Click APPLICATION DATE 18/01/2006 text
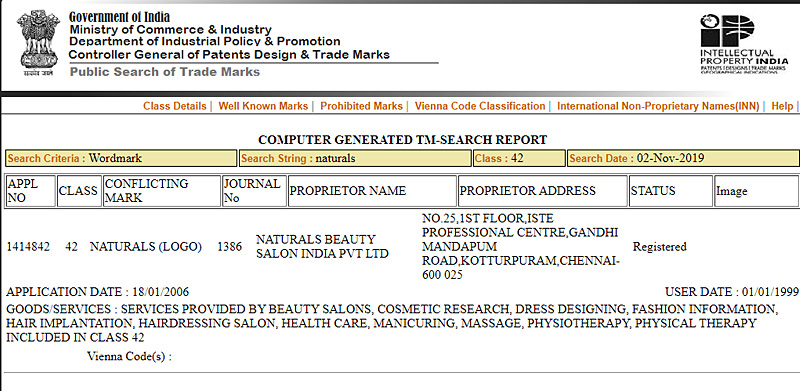The height and width of the screenshot is (391, 800). coord(97,292)
